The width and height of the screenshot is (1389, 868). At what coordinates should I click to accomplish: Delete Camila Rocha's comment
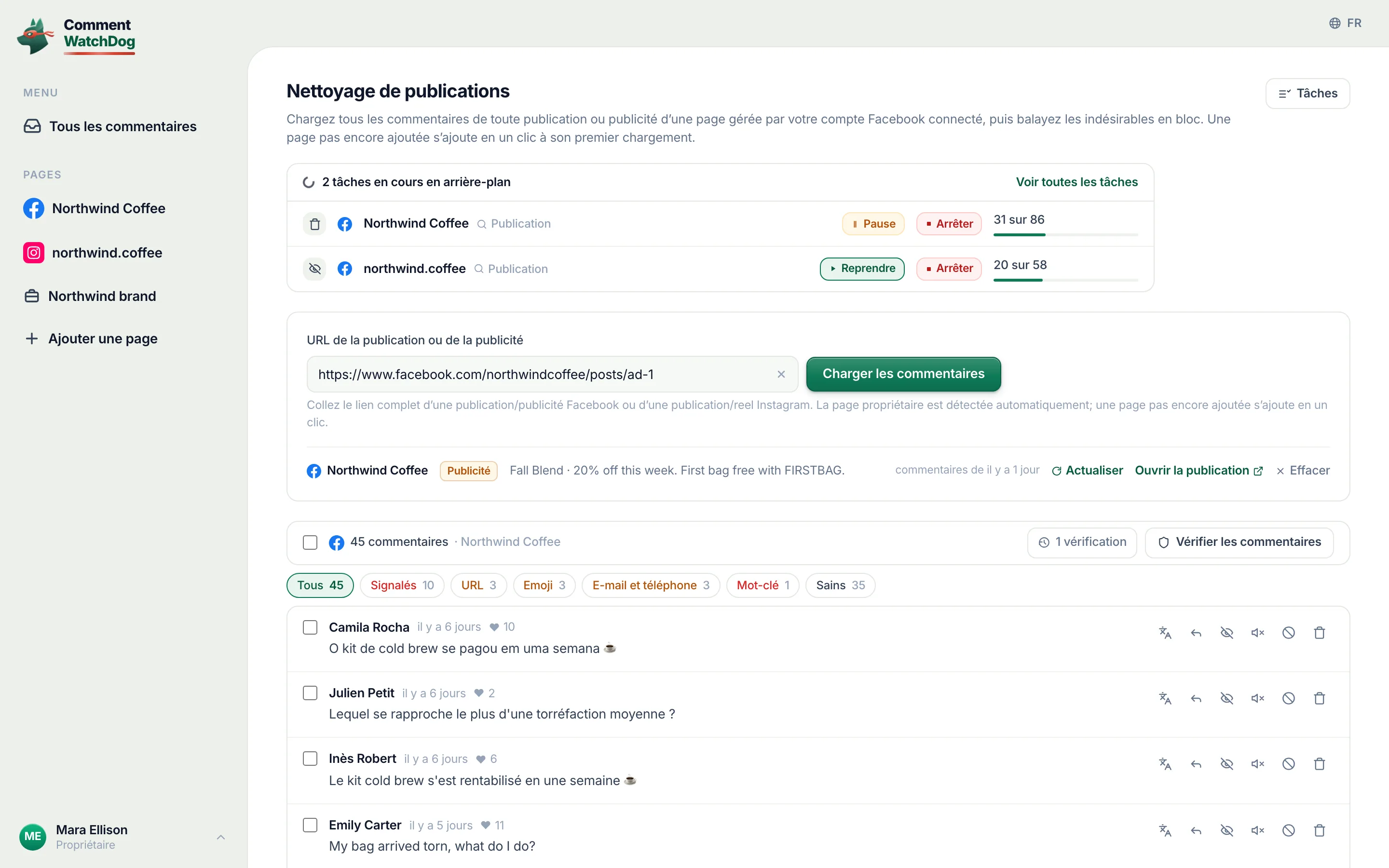pos(1320,633)
